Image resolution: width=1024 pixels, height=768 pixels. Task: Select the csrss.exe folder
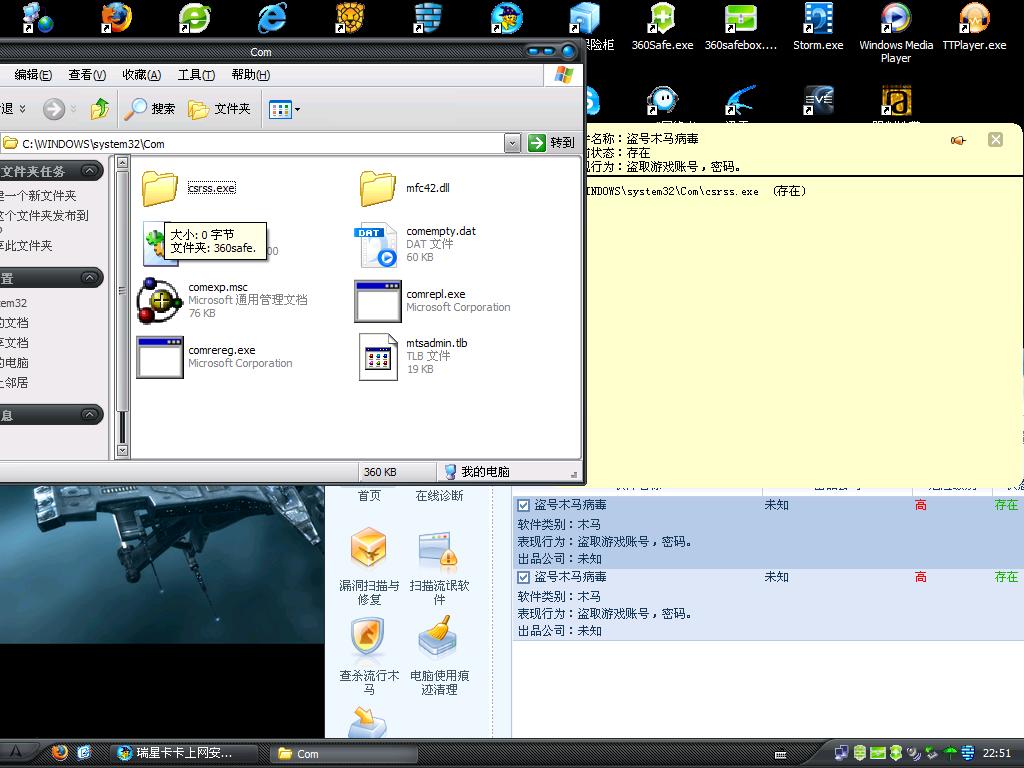pyautogui.click(x=189, y=188)
